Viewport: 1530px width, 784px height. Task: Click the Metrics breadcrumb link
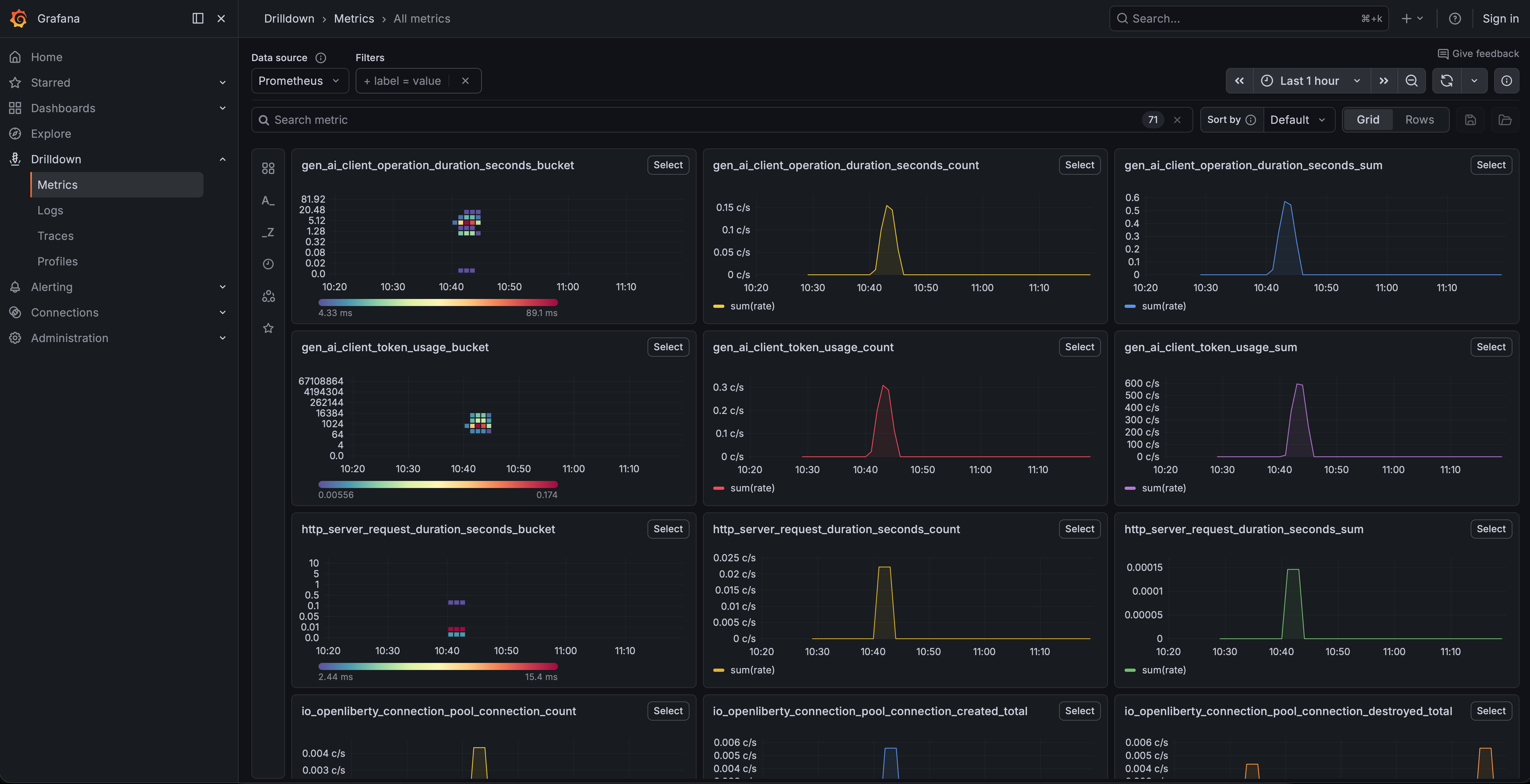click(x=354, y=18)
